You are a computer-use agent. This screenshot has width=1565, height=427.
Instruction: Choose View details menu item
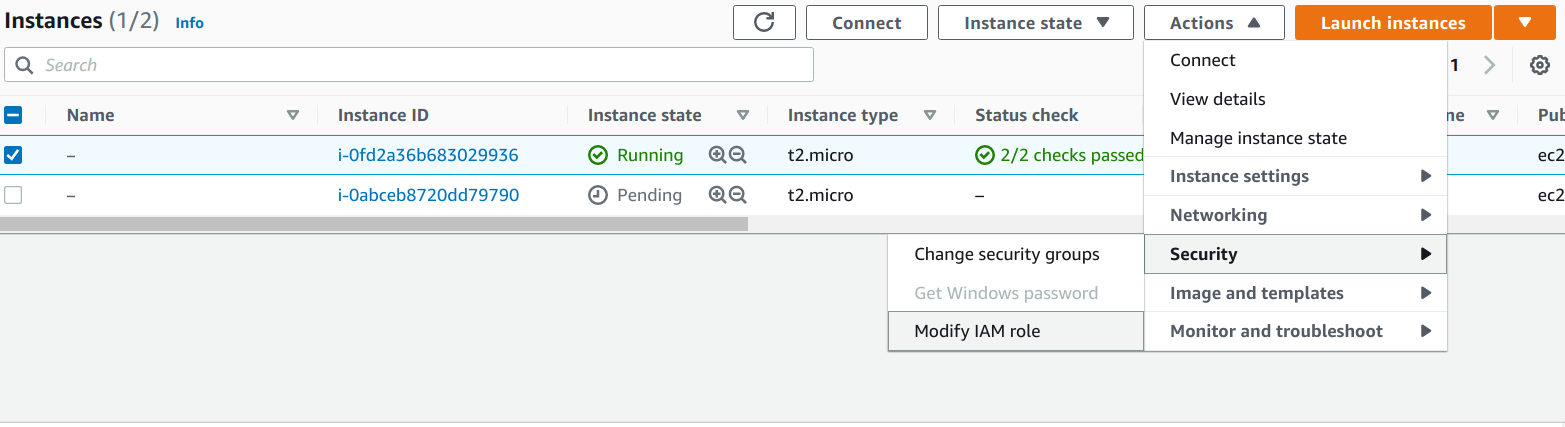[1295, 99]
